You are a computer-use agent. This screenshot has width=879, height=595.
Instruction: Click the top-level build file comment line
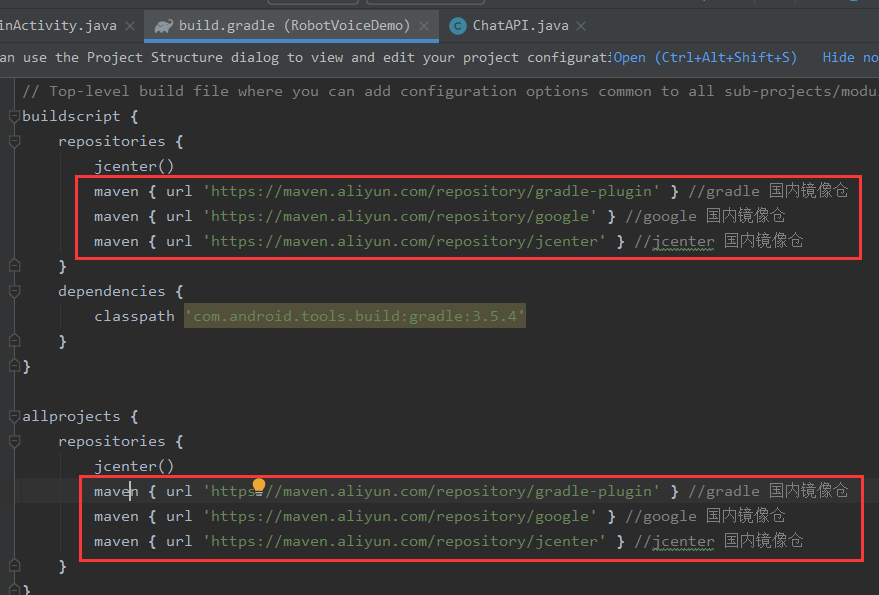click(x=450, y=91)
